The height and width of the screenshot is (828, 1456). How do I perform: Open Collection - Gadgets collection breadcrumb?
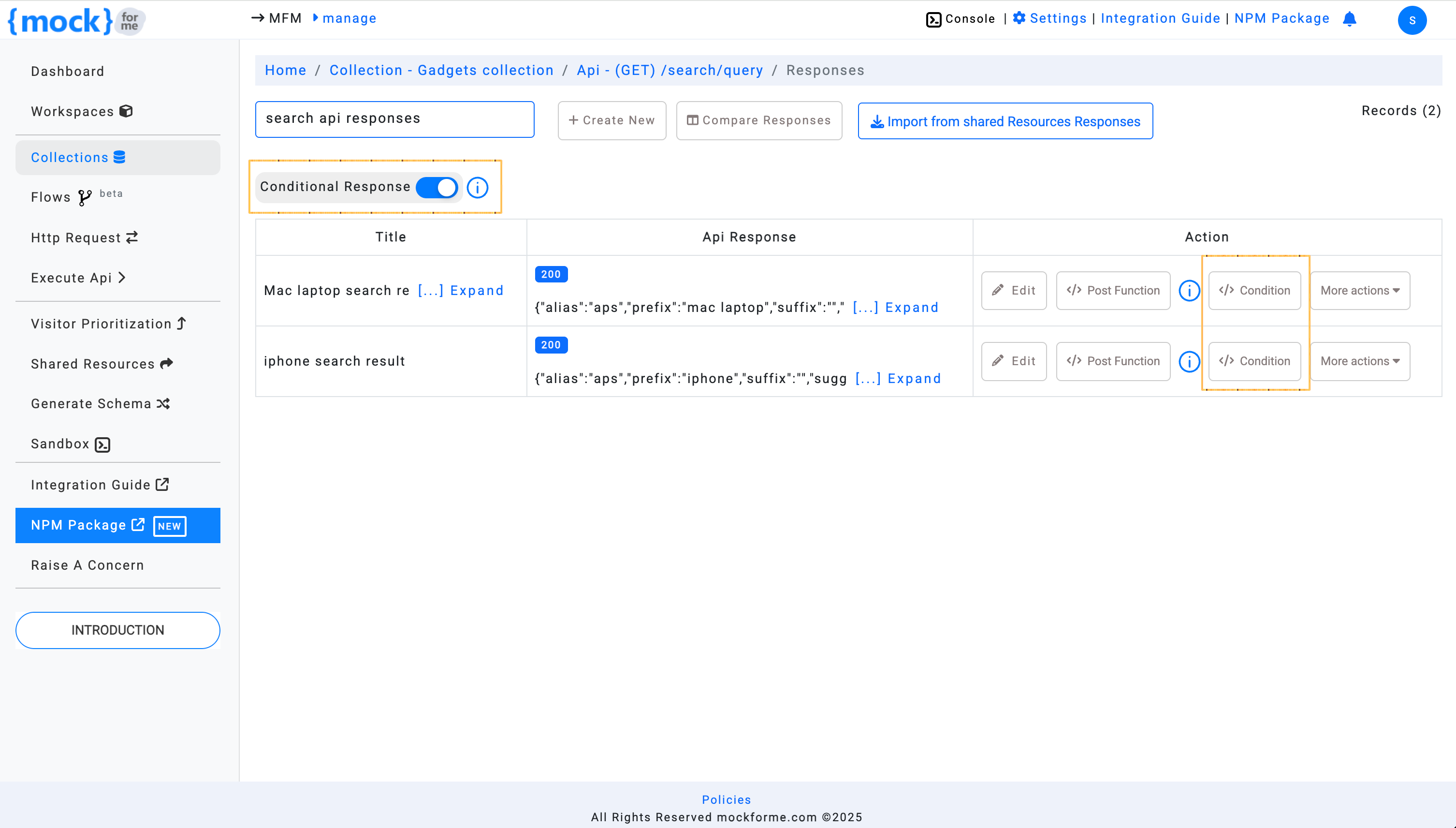441,71
